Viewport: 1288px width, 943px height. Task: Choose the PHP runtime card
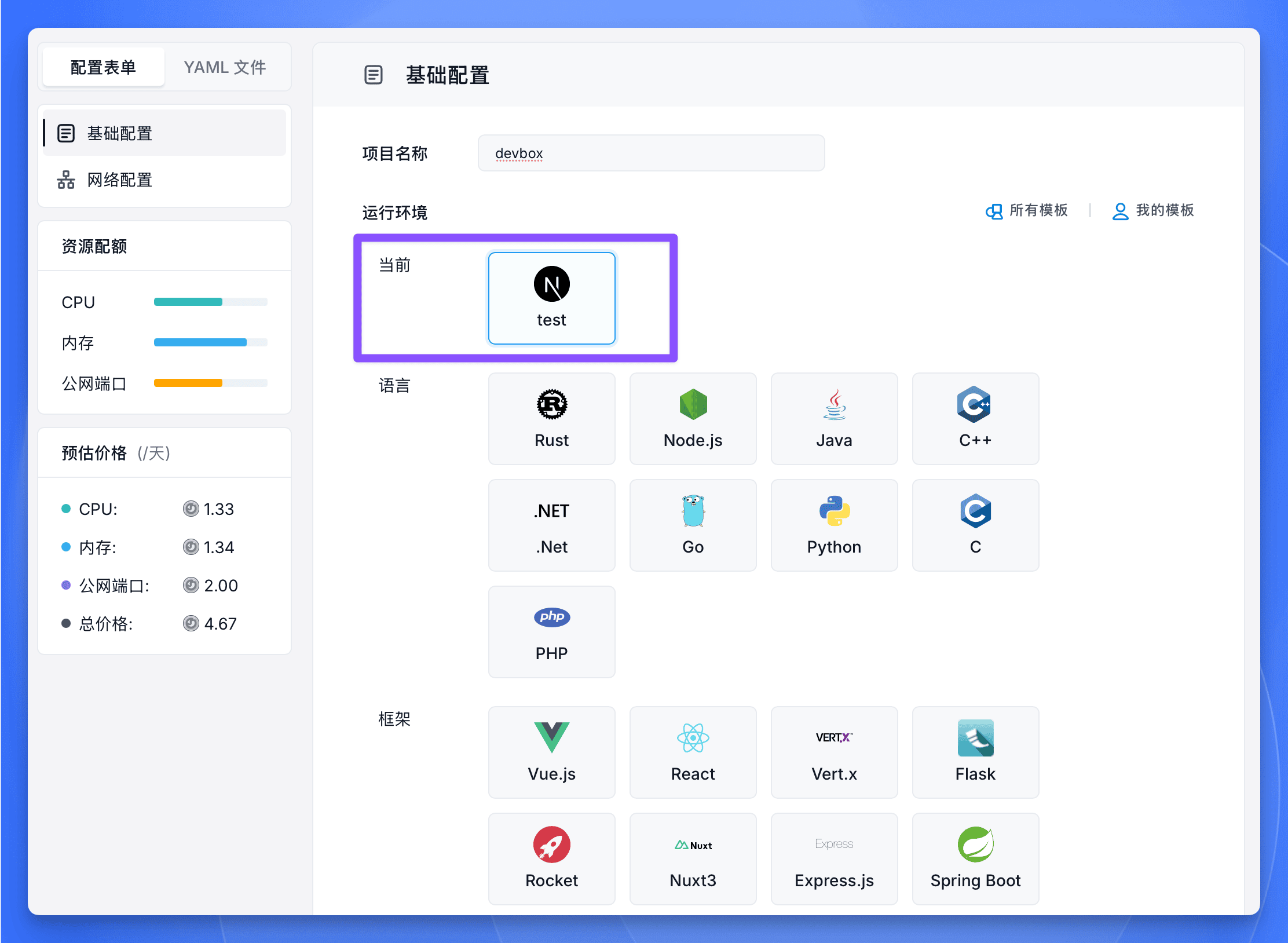tap(551, 631)
